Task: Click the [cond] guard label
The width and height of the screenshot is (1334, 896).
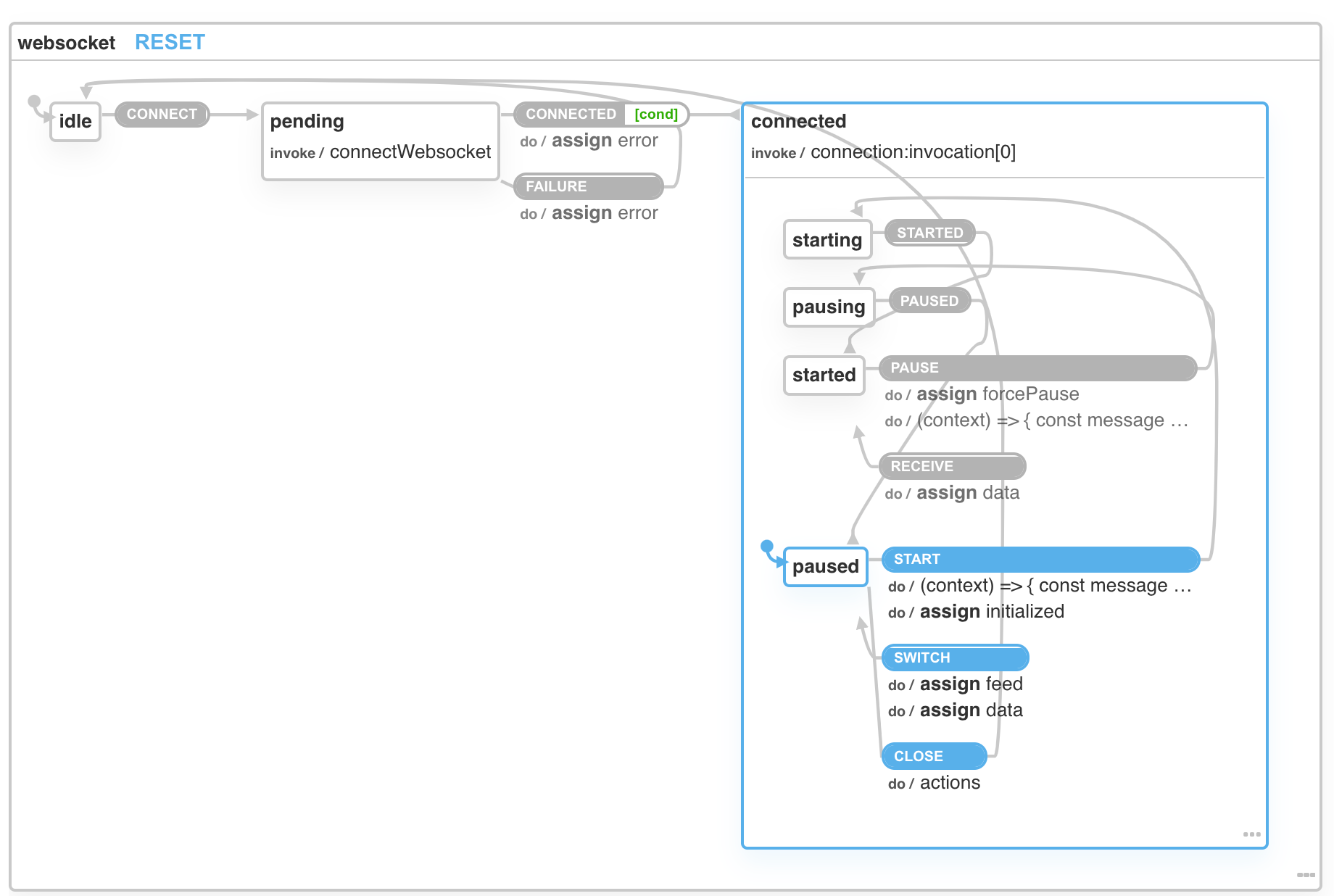Action: click(x=655, y=114)
